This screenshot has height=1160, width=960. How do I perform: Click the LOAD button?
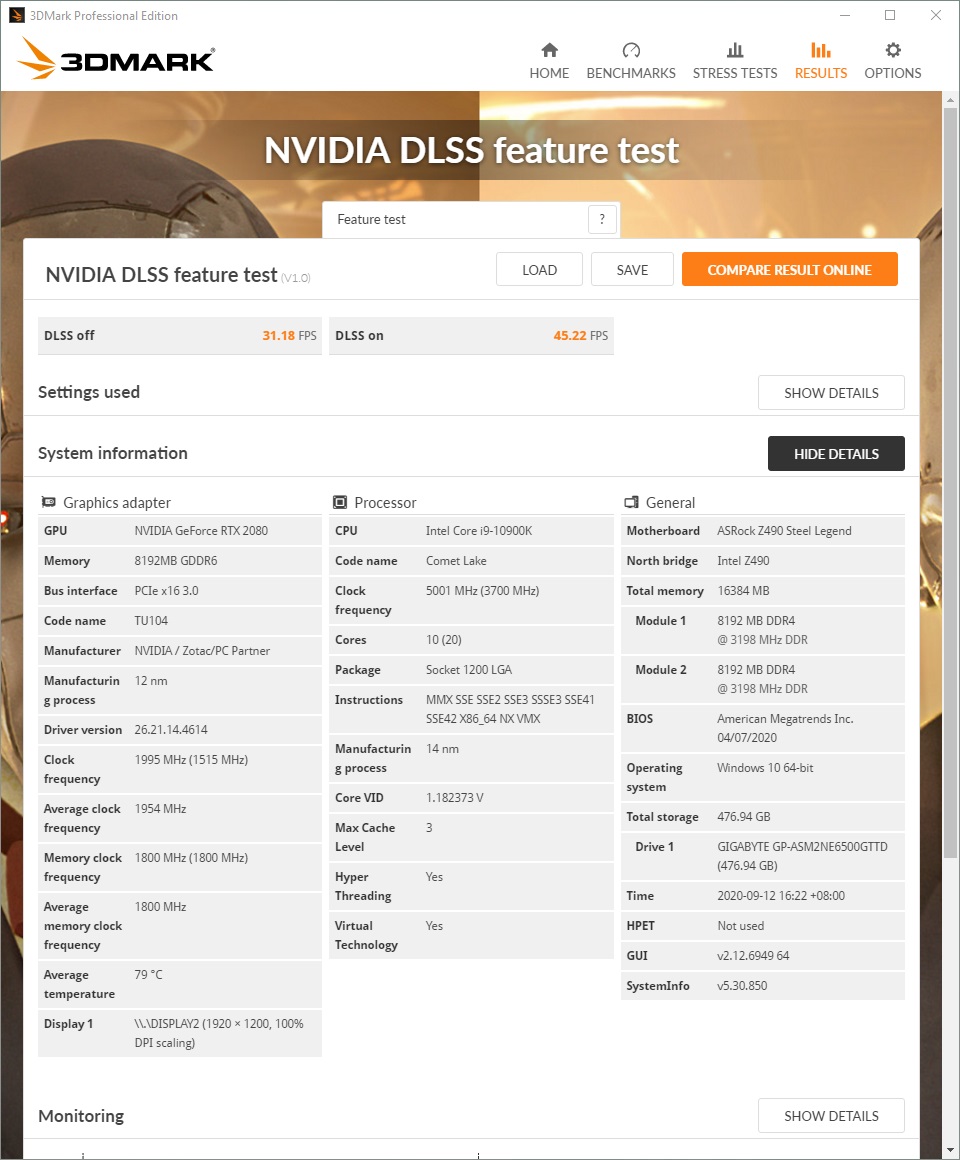(x=539, y=270)
